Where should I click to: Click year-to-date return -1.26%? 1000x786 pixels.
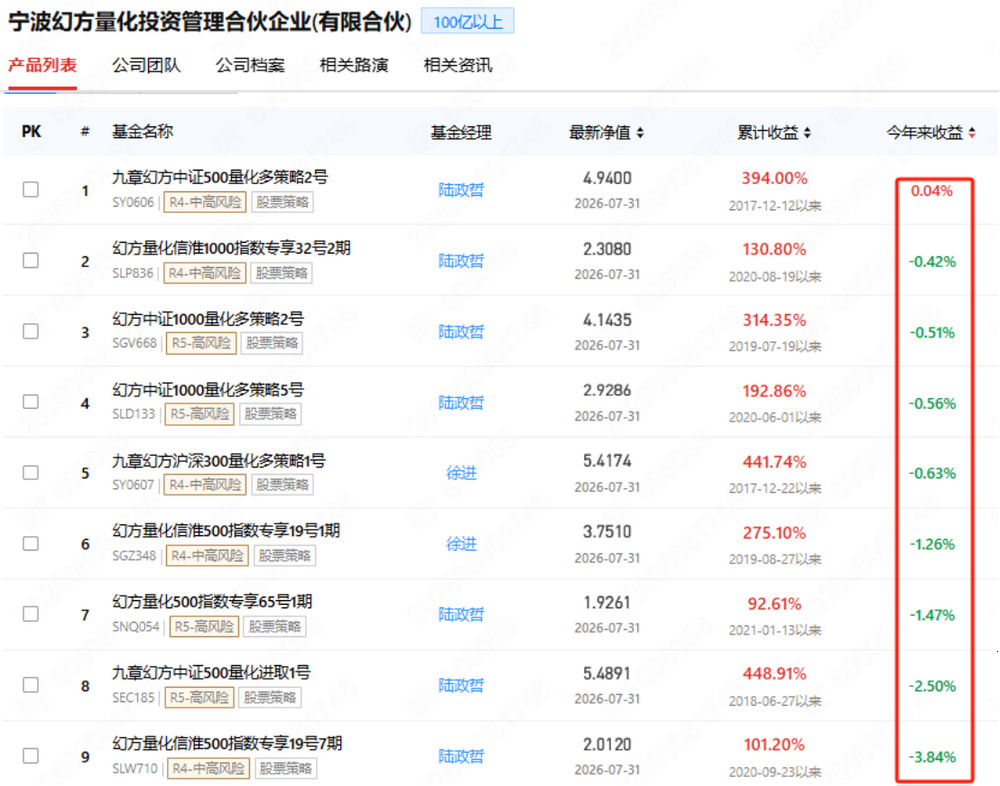tap(932, 544)
